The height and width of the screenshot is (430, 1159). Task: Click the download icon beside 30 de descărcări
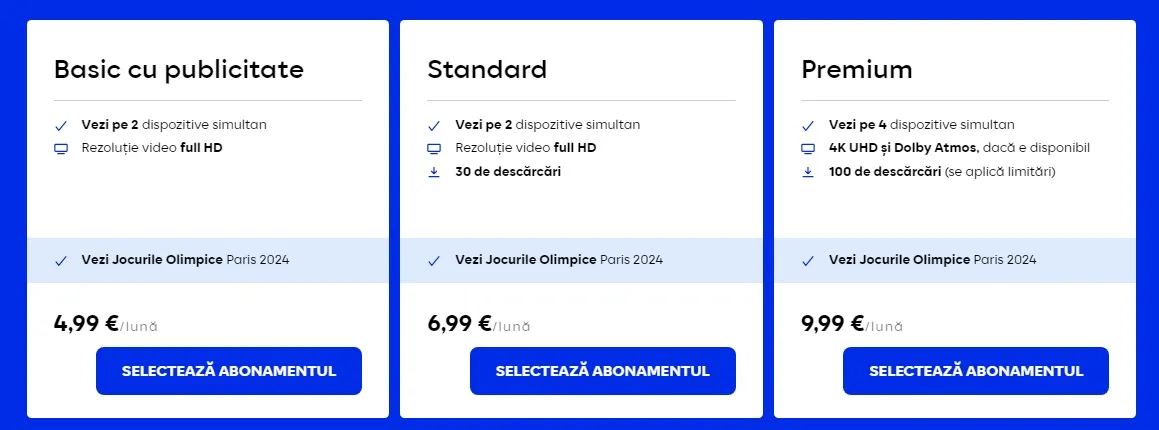[434, 171]
